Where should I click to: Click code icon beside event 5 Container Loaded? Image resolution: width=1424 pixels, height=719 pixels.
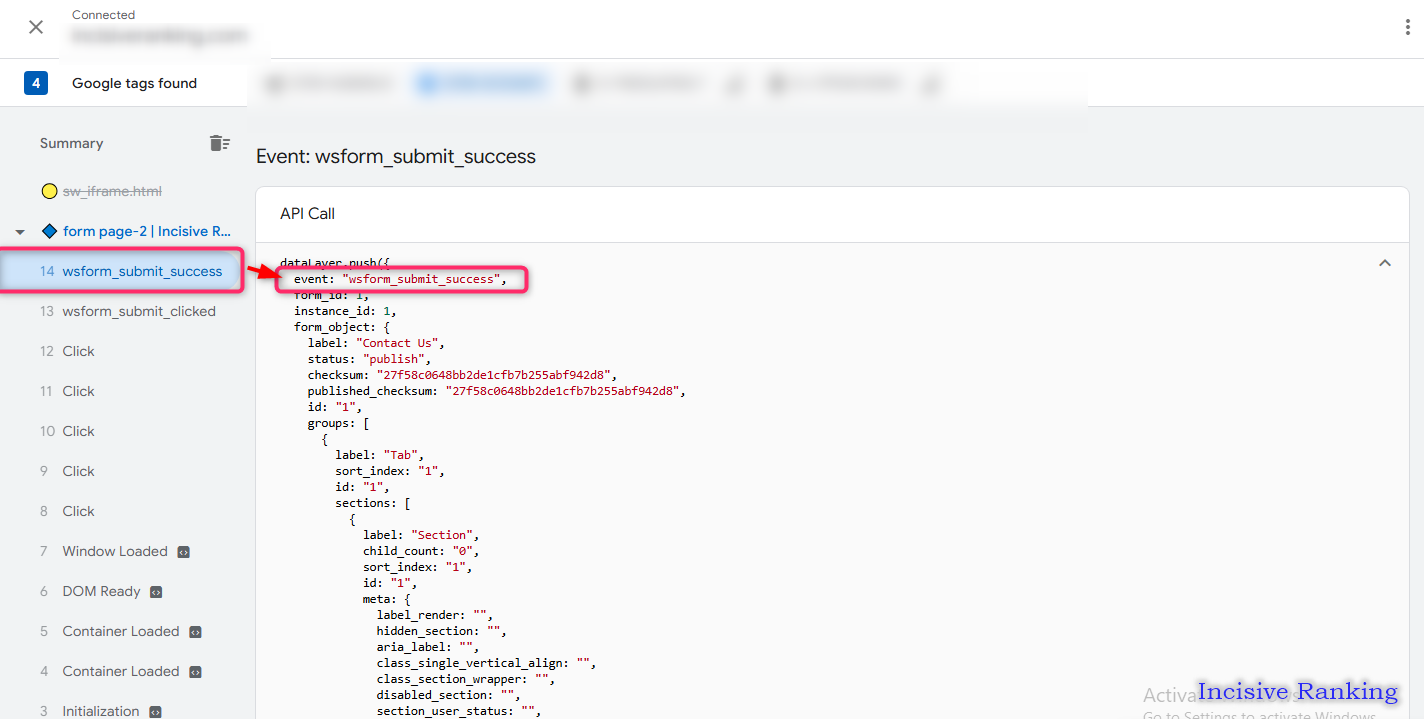tap(195, 632)
